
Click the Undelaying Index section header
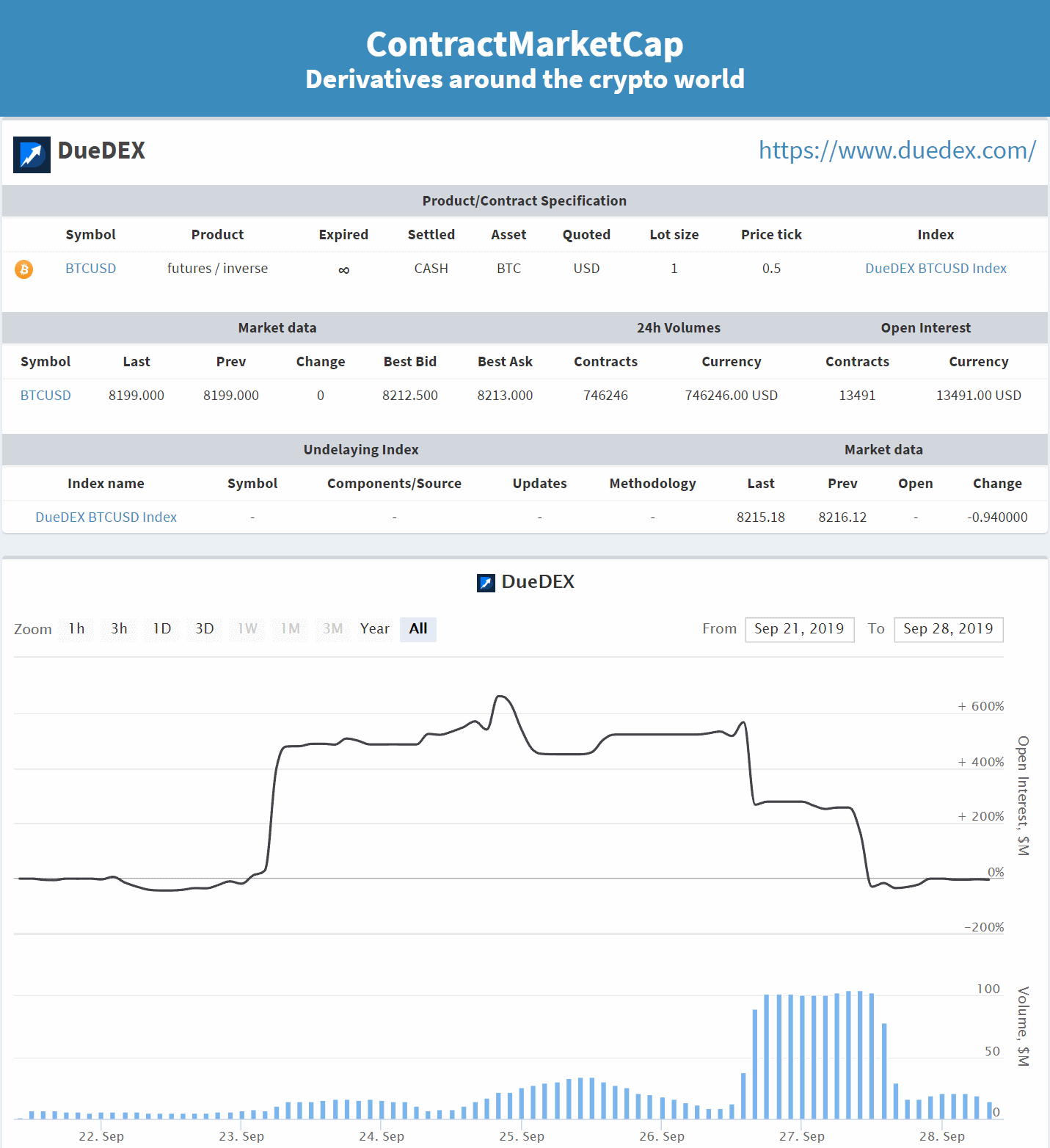pos(361,450)
